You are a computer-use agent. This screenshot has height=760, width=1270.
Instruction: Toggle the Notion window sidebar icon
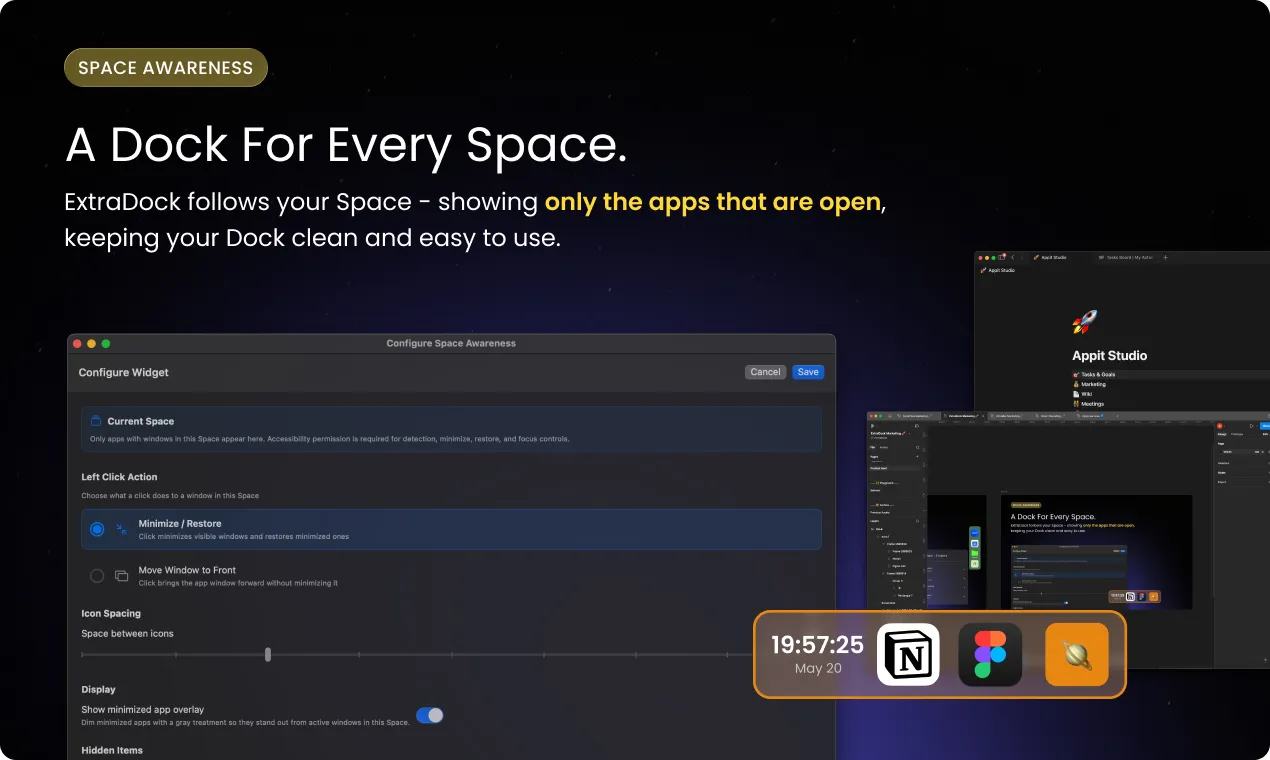click(x=1001, y=257)
